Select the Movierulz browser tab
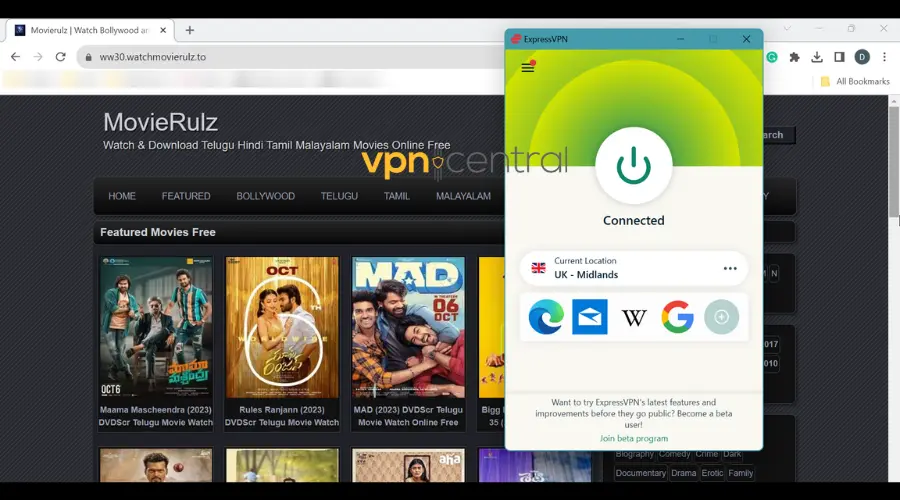900x500 pixels. tap(89, 30)
